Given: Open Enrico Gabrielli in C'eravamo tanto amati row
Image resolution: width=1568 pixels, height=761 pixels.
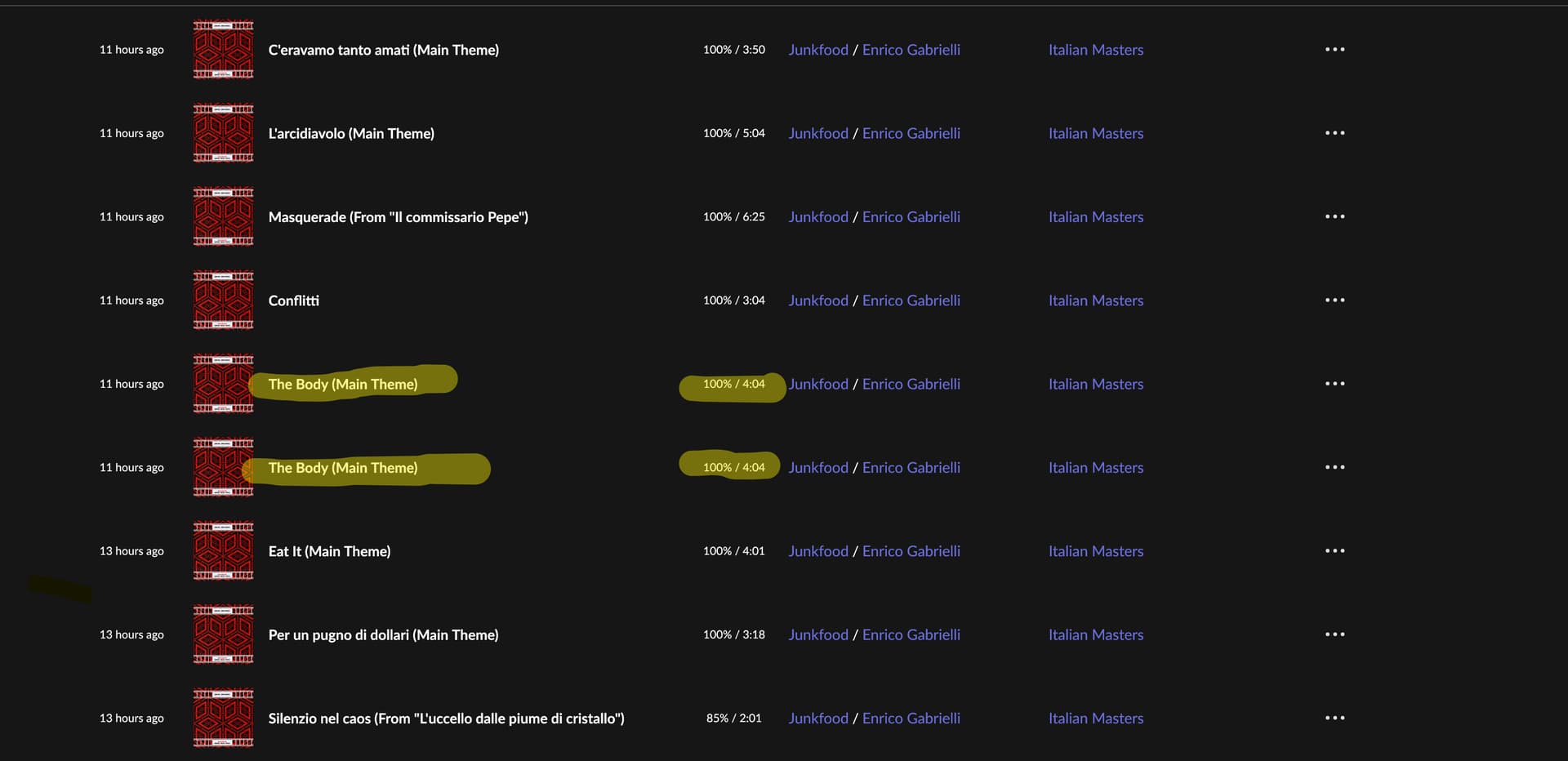Looking at the screenshot, I should pyautogui.click(x=911, y=50).
